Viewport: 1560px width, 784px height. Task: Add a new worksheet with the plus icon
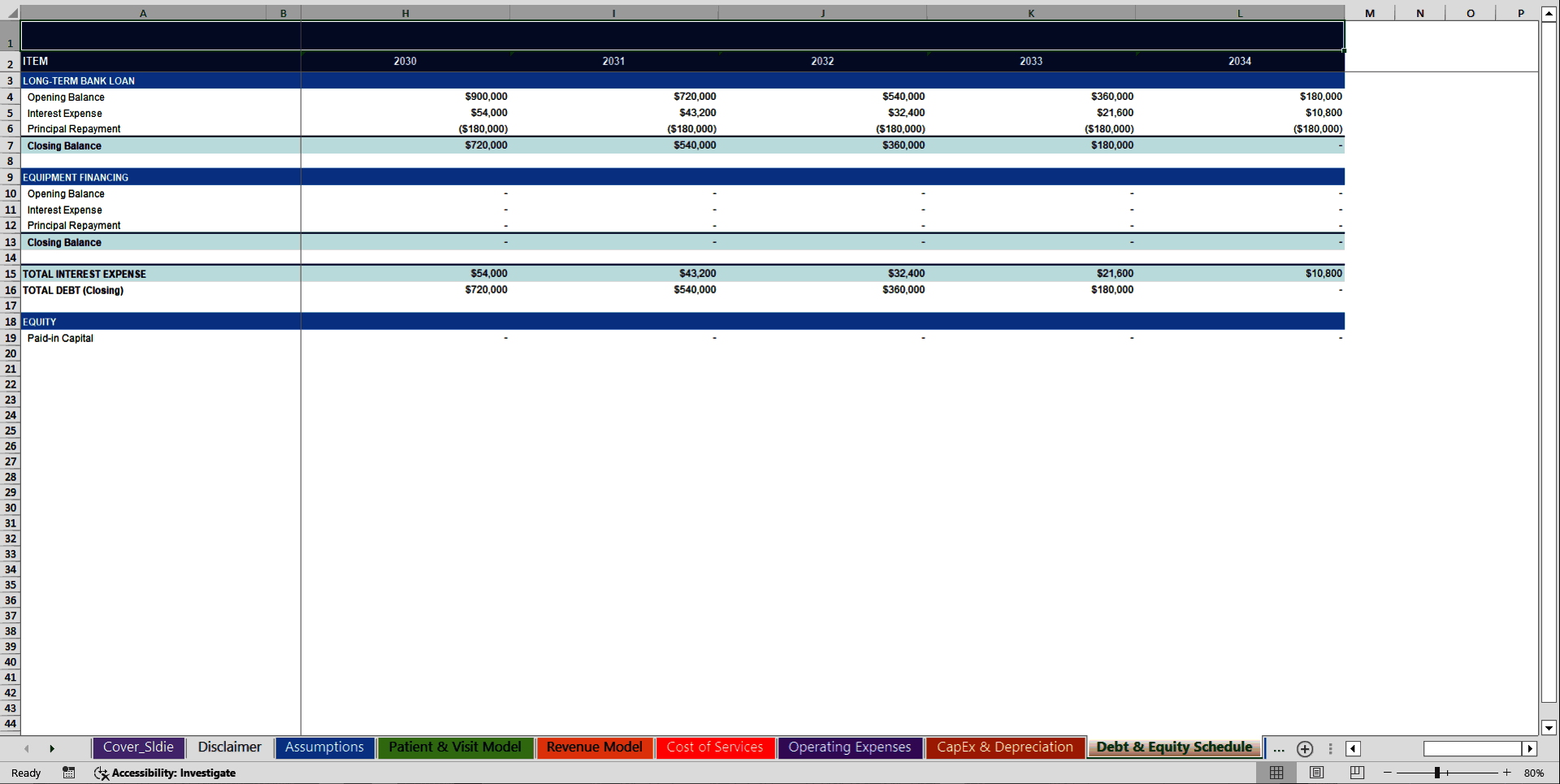click(1305, 748)
